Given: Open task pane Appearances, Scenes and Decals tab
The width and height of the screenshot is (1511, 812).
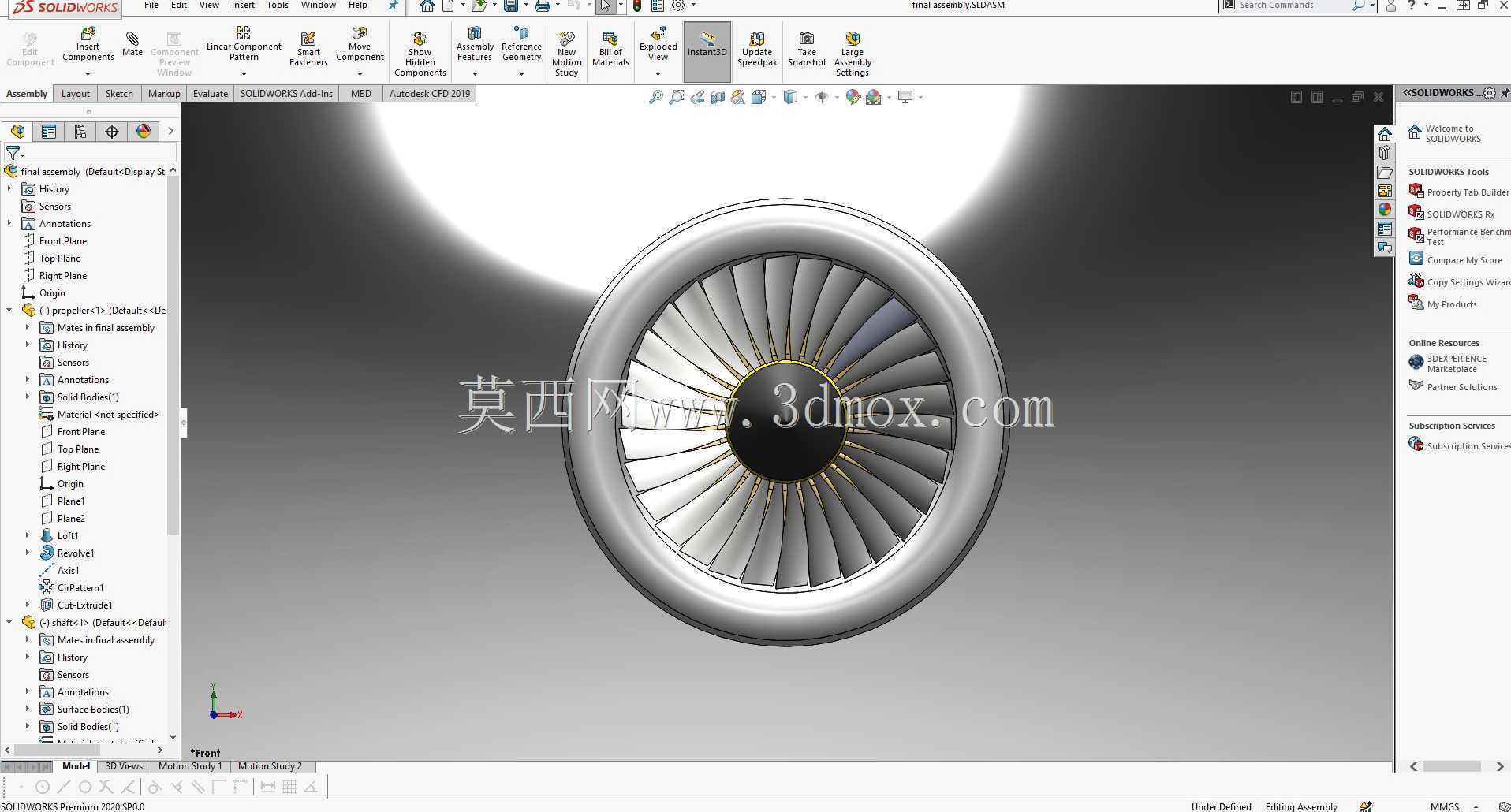Looking at the screenshot, I should 1385,210.
